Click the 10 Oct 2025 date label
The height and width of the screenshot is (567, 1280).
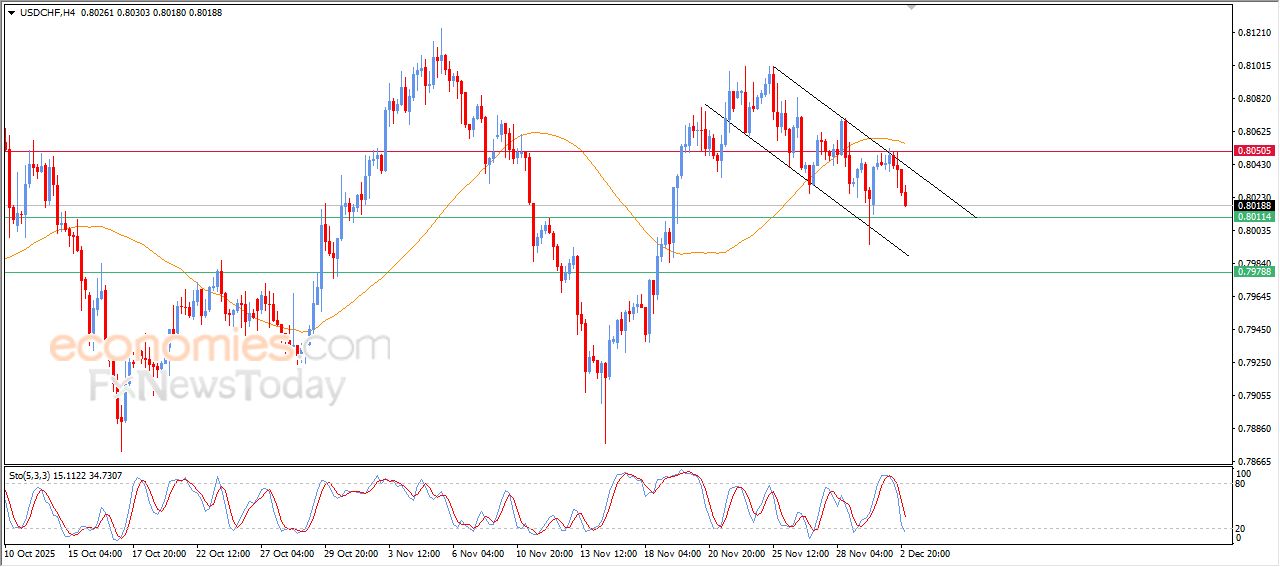(x=29, y=552)
